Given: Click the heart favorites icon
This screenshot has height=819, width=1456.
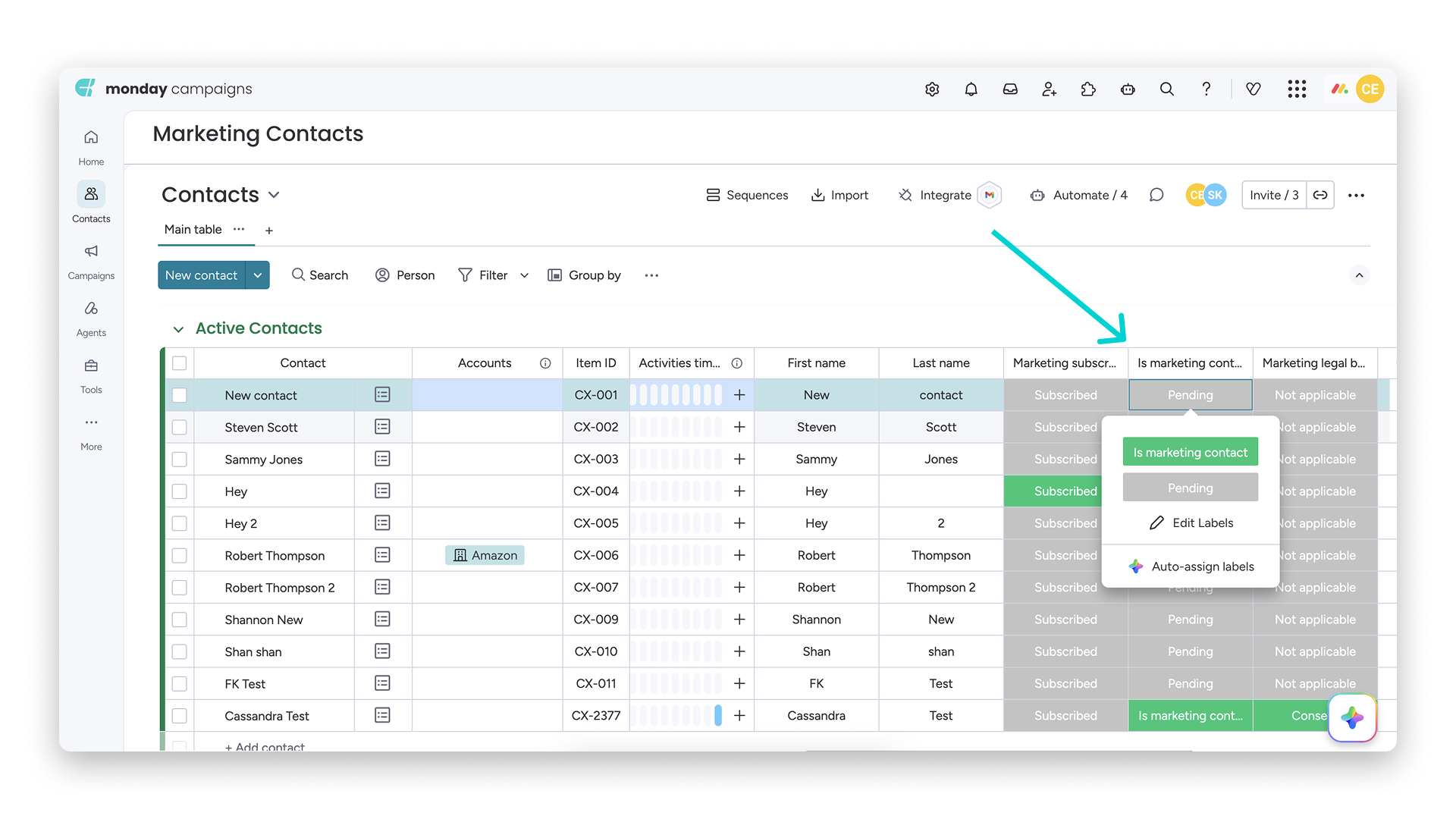Looking at the screenshot, I should point(1254,89).
